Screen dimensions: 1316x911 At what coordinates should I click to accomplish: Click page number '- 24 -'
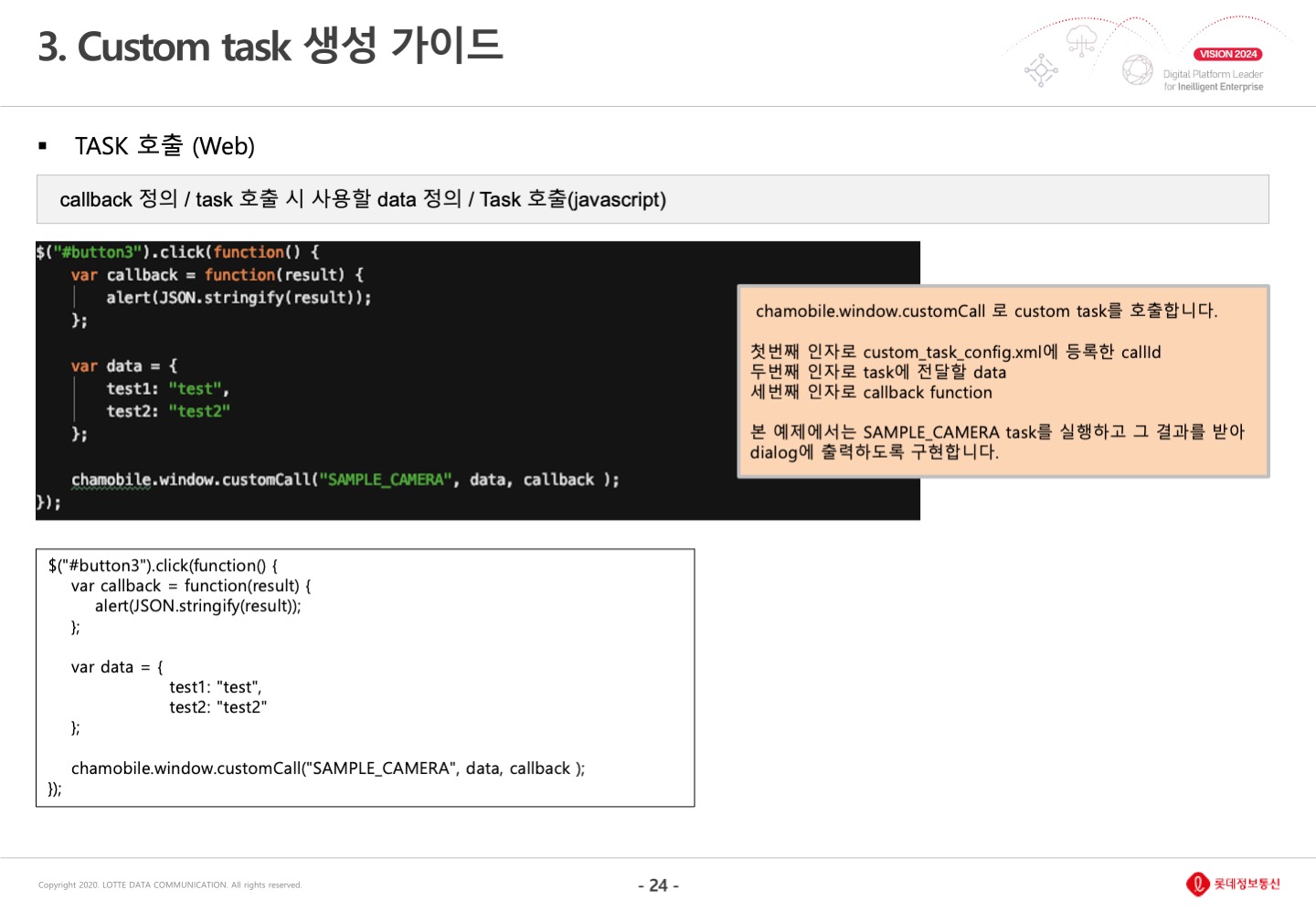click(x=658, y=885)
